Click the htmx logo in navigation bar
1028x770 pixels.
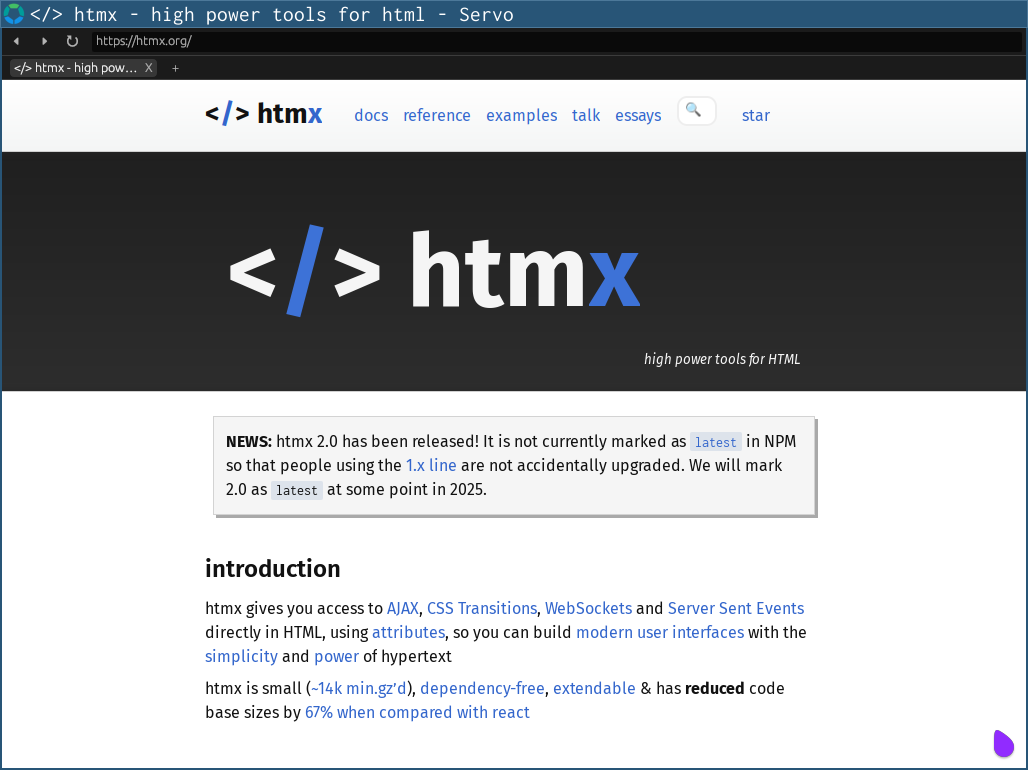[264, 114]
